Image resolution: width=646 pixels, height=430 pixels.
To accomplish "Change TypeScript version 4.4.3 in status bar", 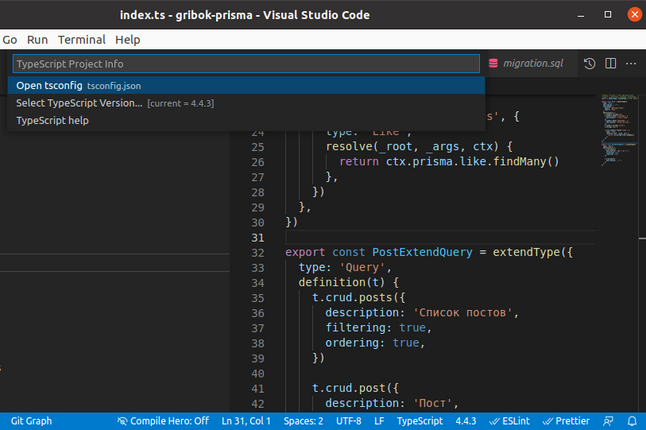I will 466,421.
